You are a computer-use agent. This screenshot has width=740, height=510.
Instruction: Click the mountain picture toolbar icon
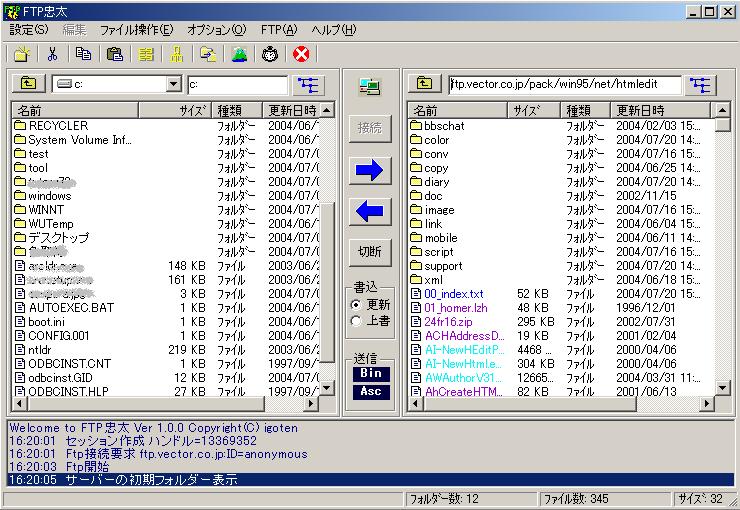[x=239, y=54]
